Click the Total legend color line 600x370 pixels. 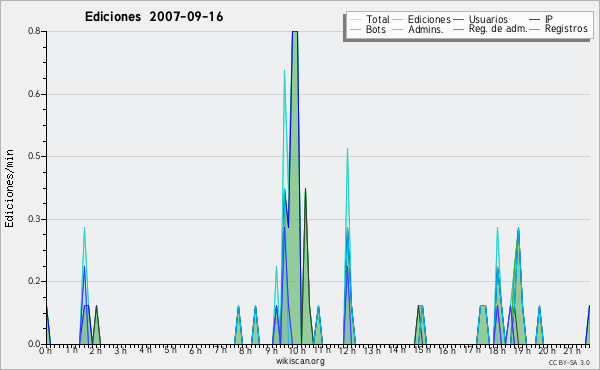[355, 20]
